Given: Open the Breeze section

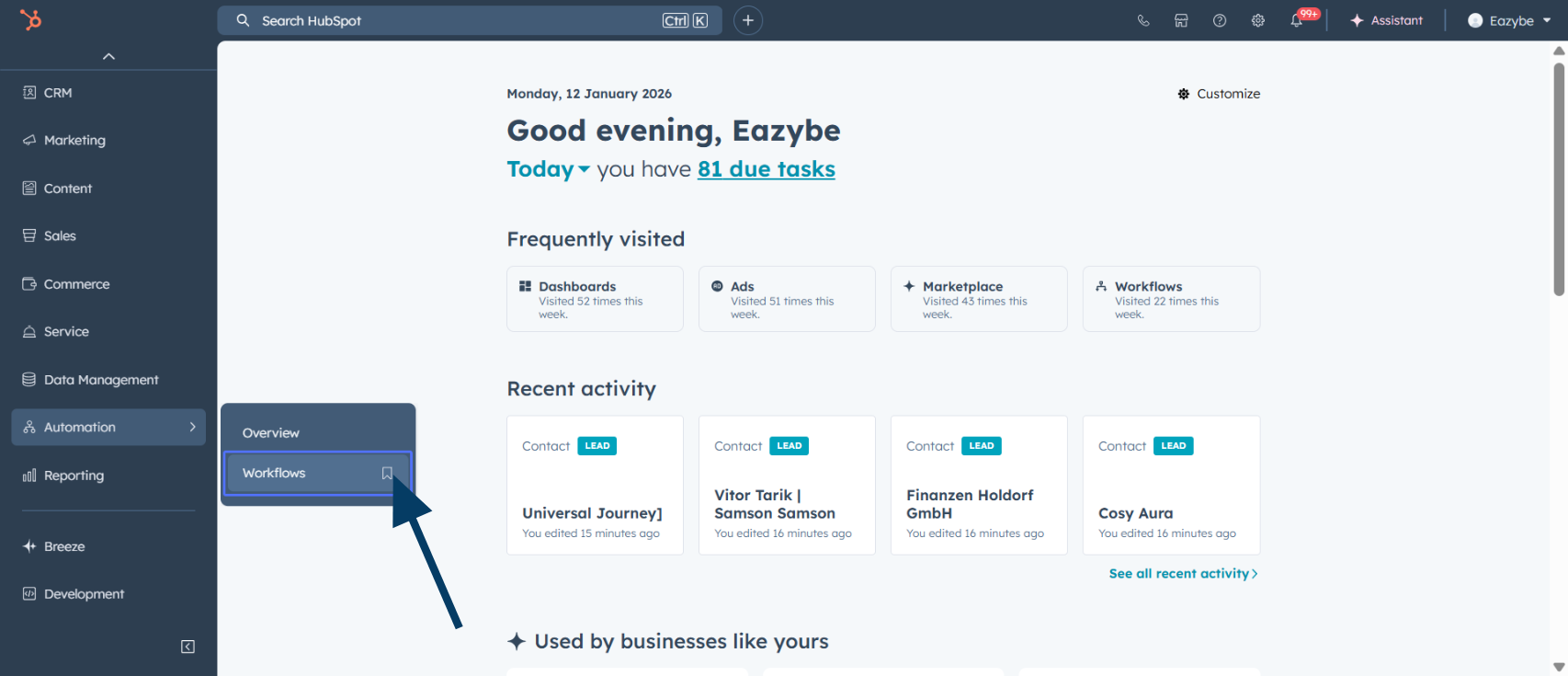Looking at the screenshot, I should pyautogui.click(x=108, y=546).
